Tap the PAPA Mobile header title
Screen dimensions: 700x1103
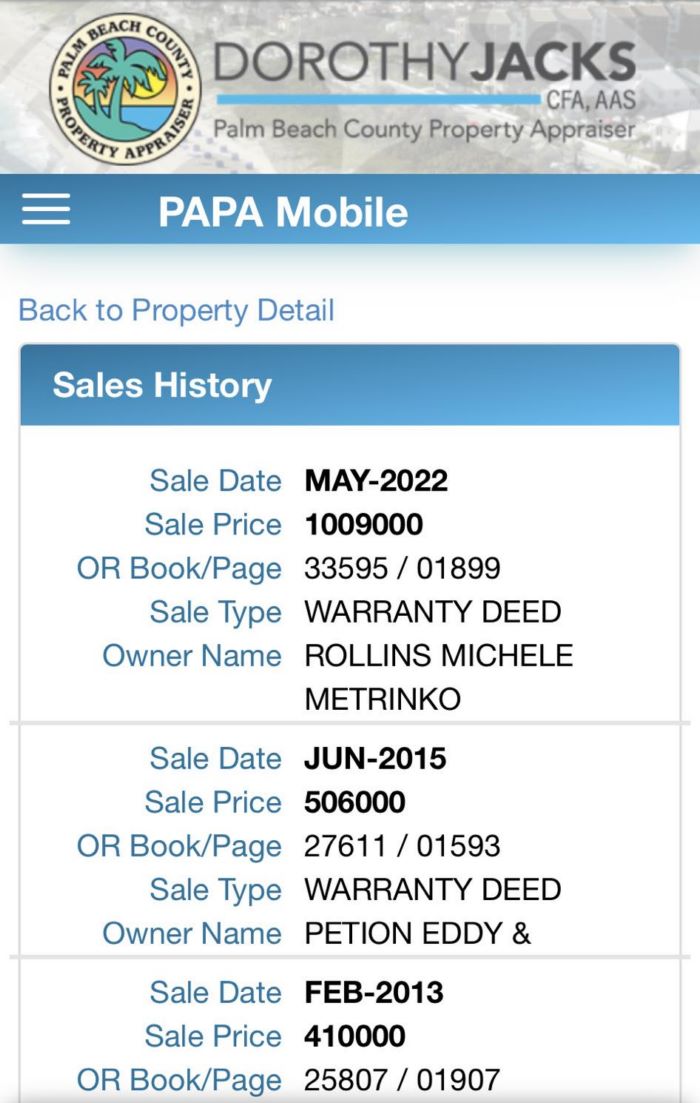[x=283, y=212]
